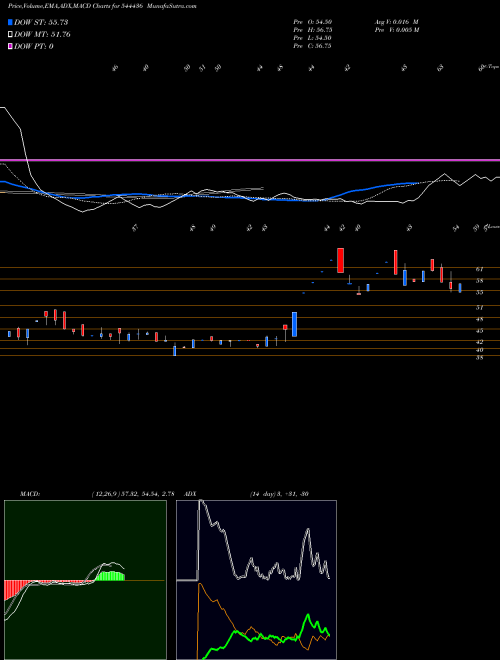Image resolution: width=500 pixels, height=660 pixels.
Task: Click the price axis label 61
Action: tap(479, 269)
